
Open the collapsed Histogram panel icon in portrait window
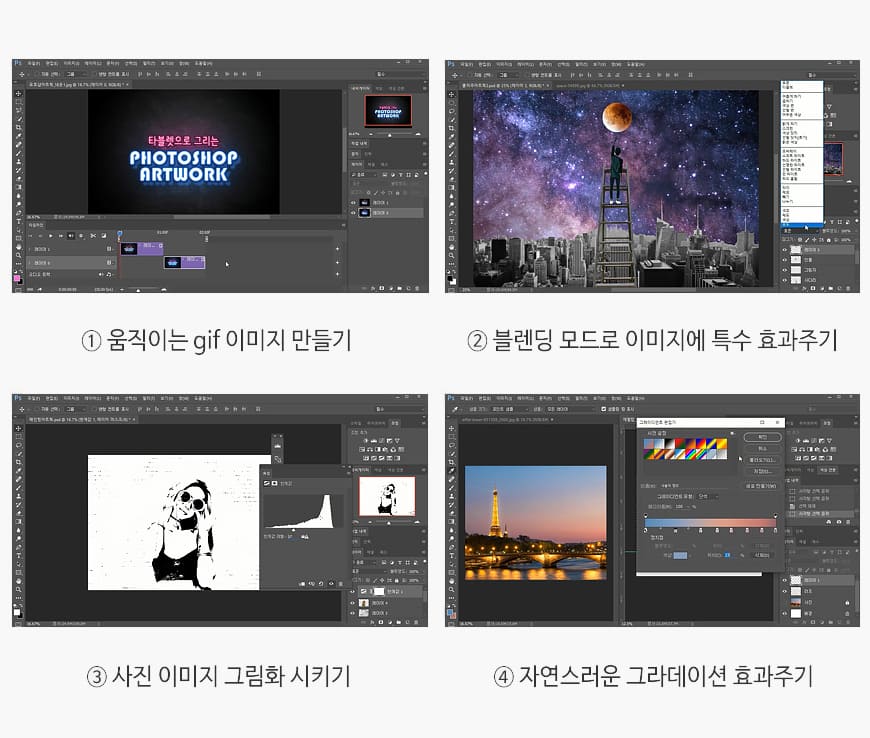[x=277, y=446]
